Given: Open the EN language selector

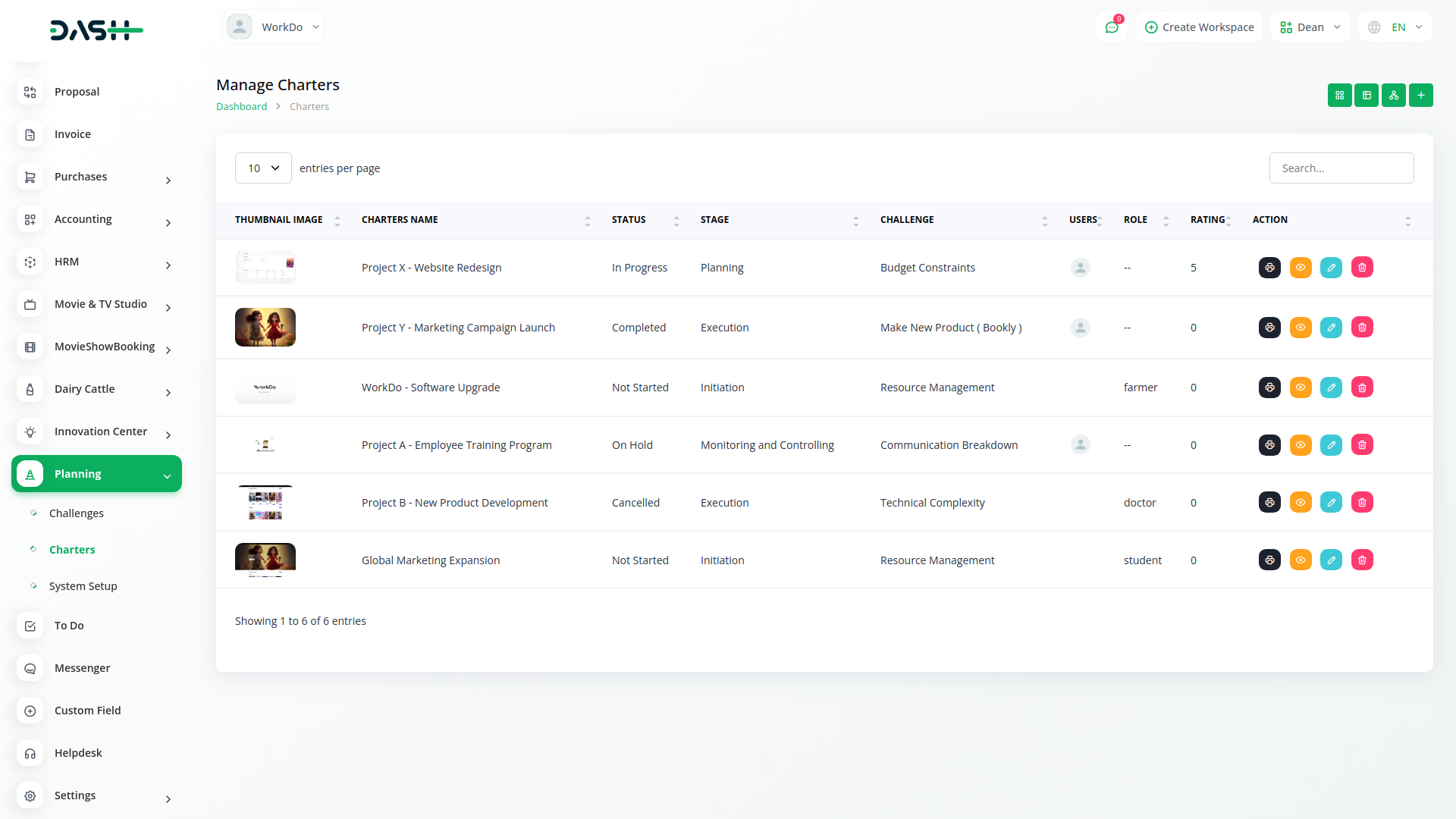Looking at the screenshot, I should pyautogui.click(x=1395, y=27).
